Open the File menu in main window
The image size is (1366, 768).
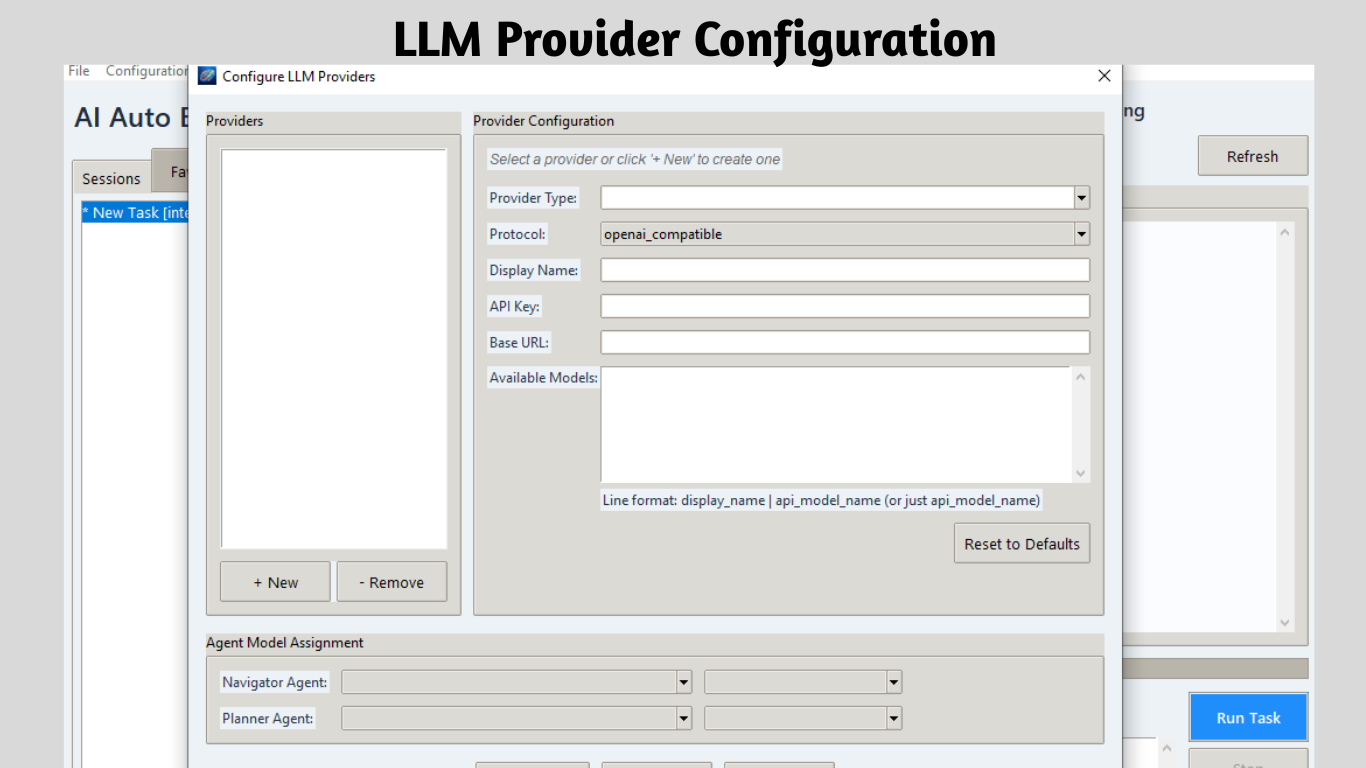click(x=79, y=71)
